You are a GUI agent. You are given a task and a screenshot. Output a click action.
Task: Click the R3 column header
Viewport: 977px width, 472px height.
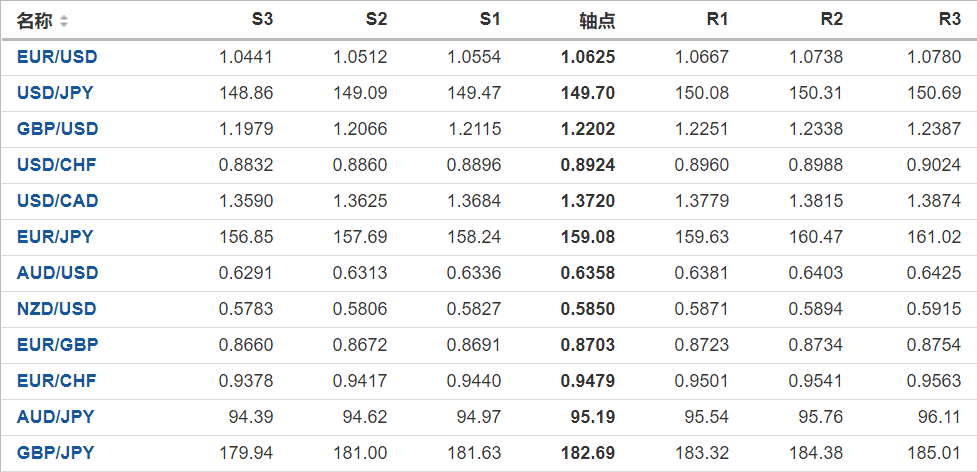[949, 20]
